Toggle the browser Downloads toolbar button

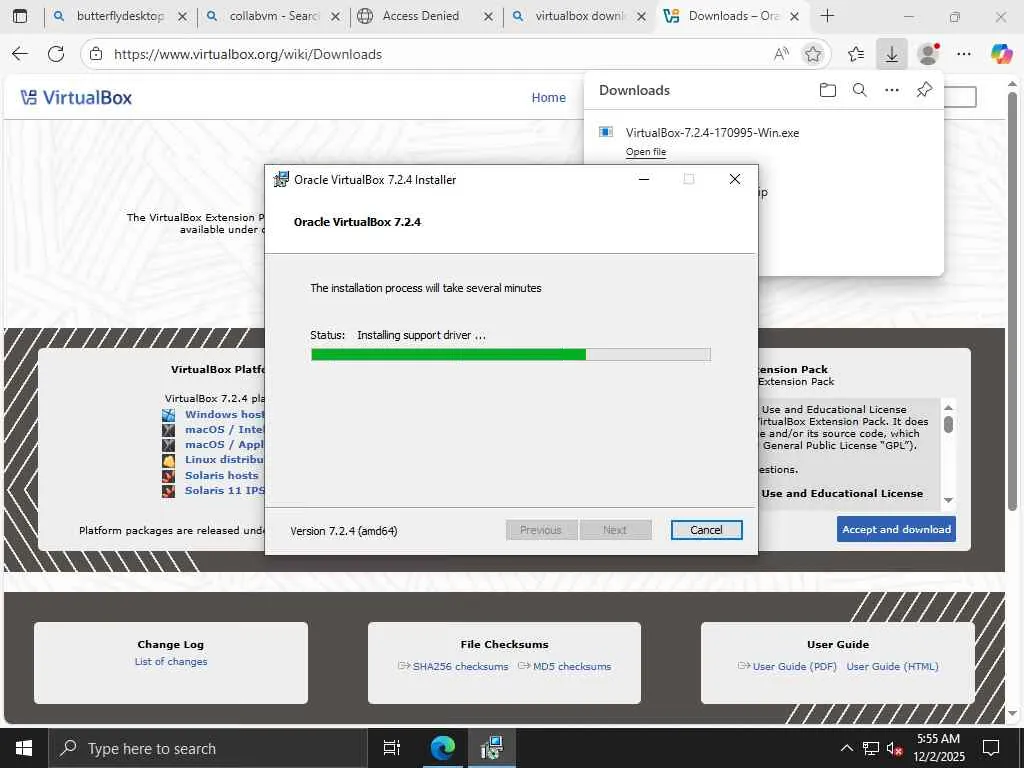click(x=891, y=54)
